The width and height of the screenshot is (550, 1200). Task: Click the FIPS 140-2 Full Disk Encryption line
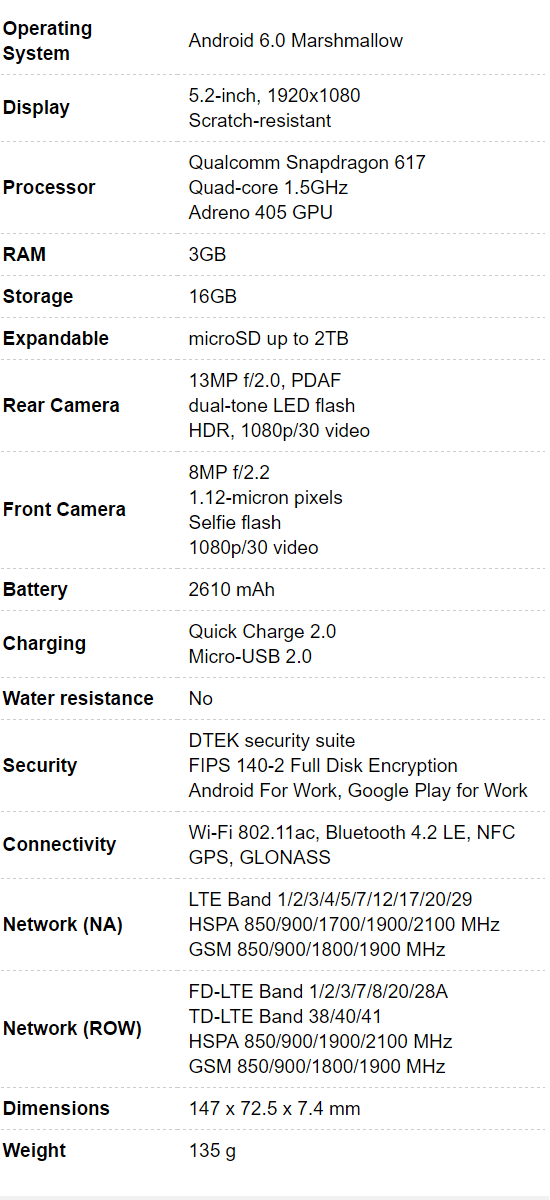(323, 765)
